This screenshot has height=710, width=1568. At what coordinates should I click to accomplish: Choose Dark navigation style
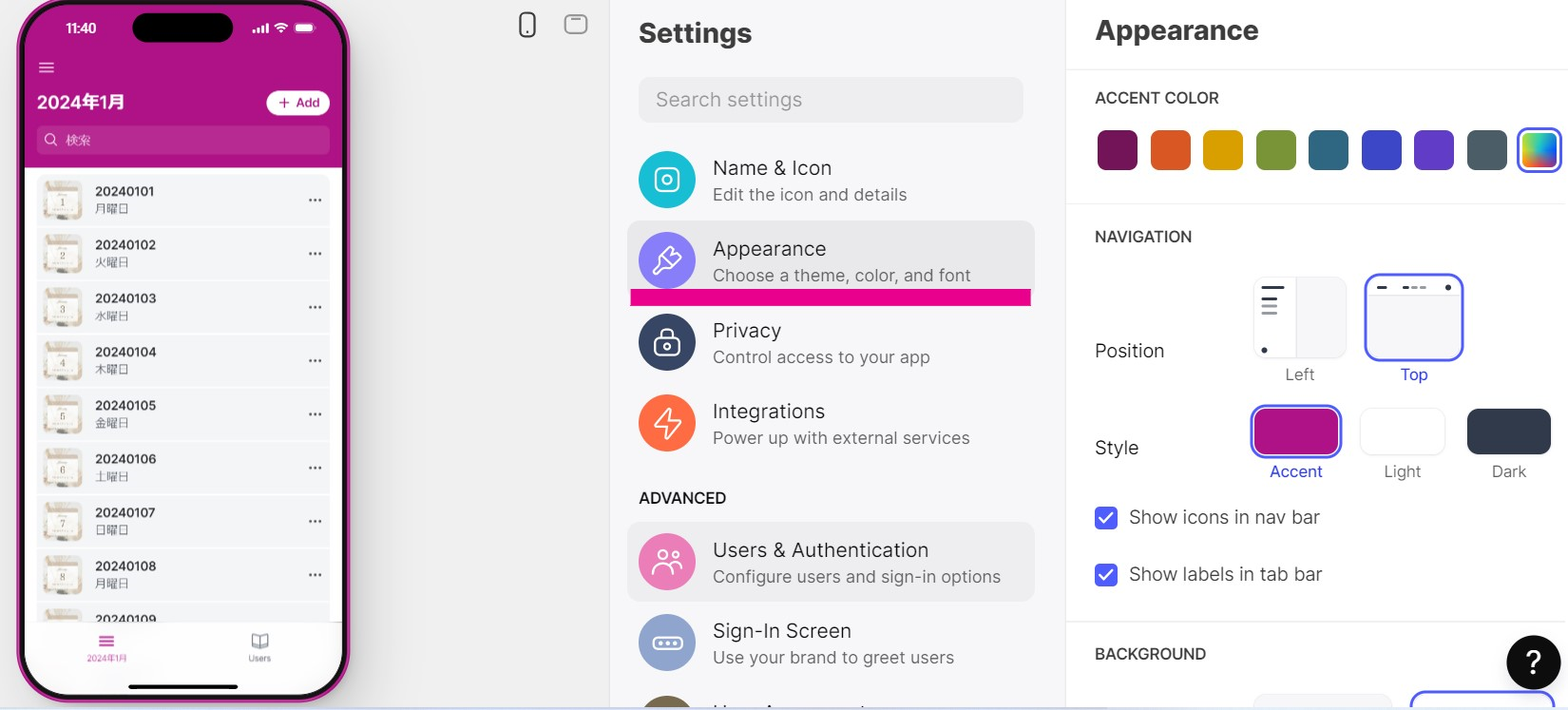pos(1509,432)
